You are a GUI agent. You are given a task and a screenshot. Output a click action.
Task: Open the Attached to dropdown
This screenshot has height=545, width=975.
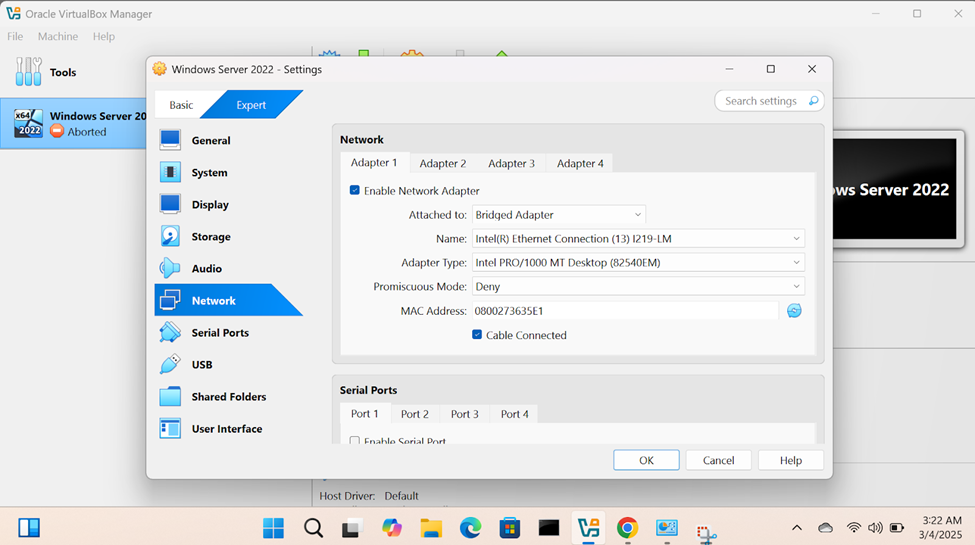[x=558, y=215]
